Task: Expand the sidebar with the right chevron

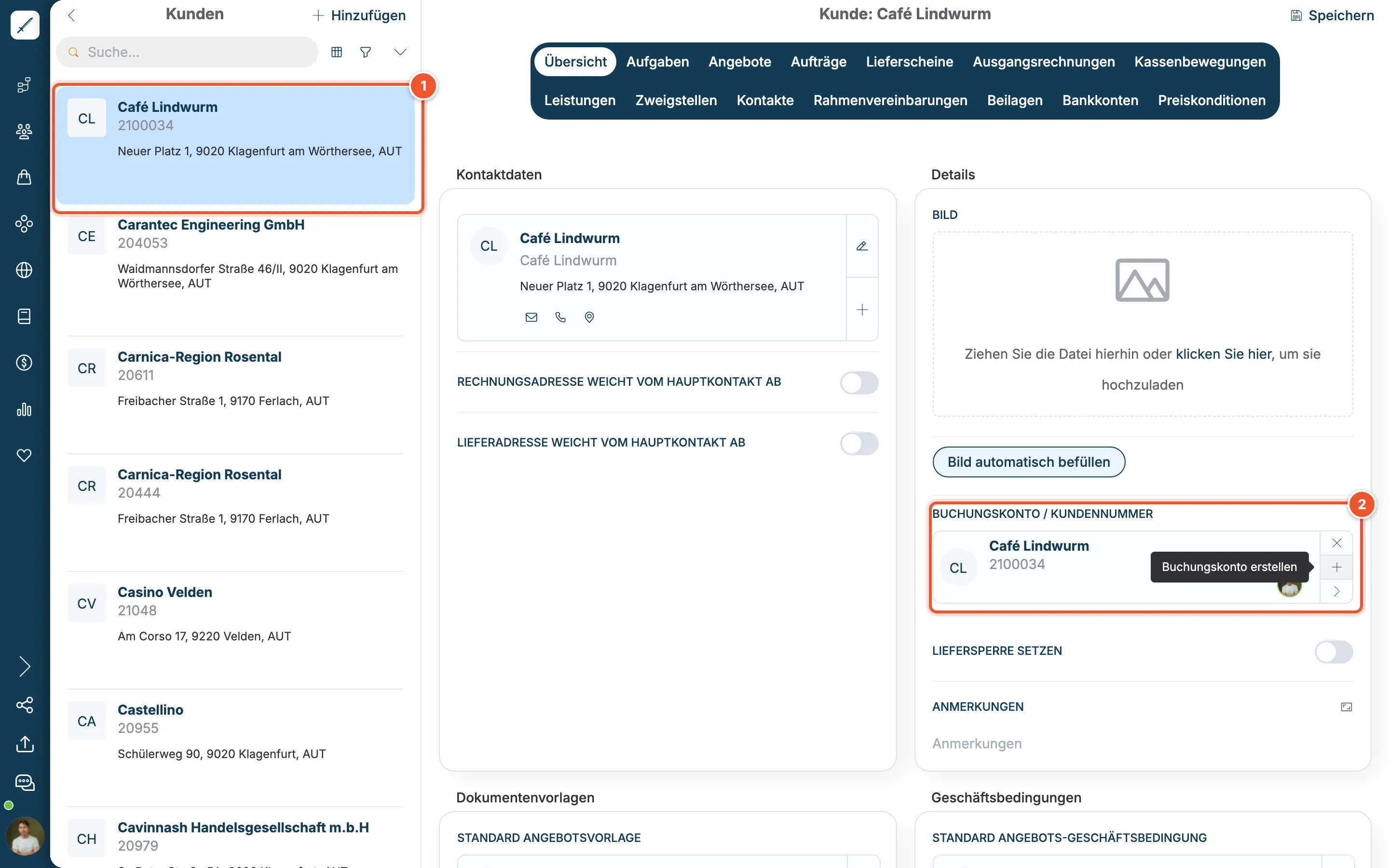Action: point(25,666)
